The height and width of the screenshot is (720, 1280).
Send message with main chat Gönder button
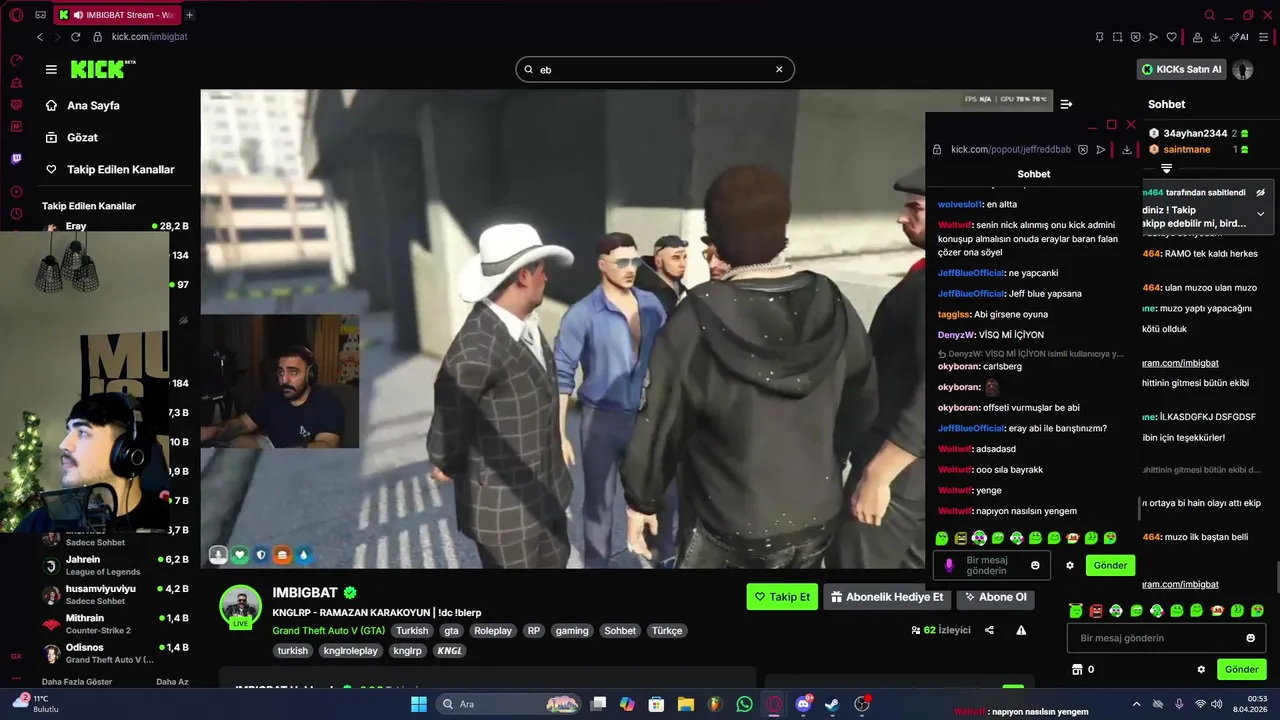click(1242, 669)
